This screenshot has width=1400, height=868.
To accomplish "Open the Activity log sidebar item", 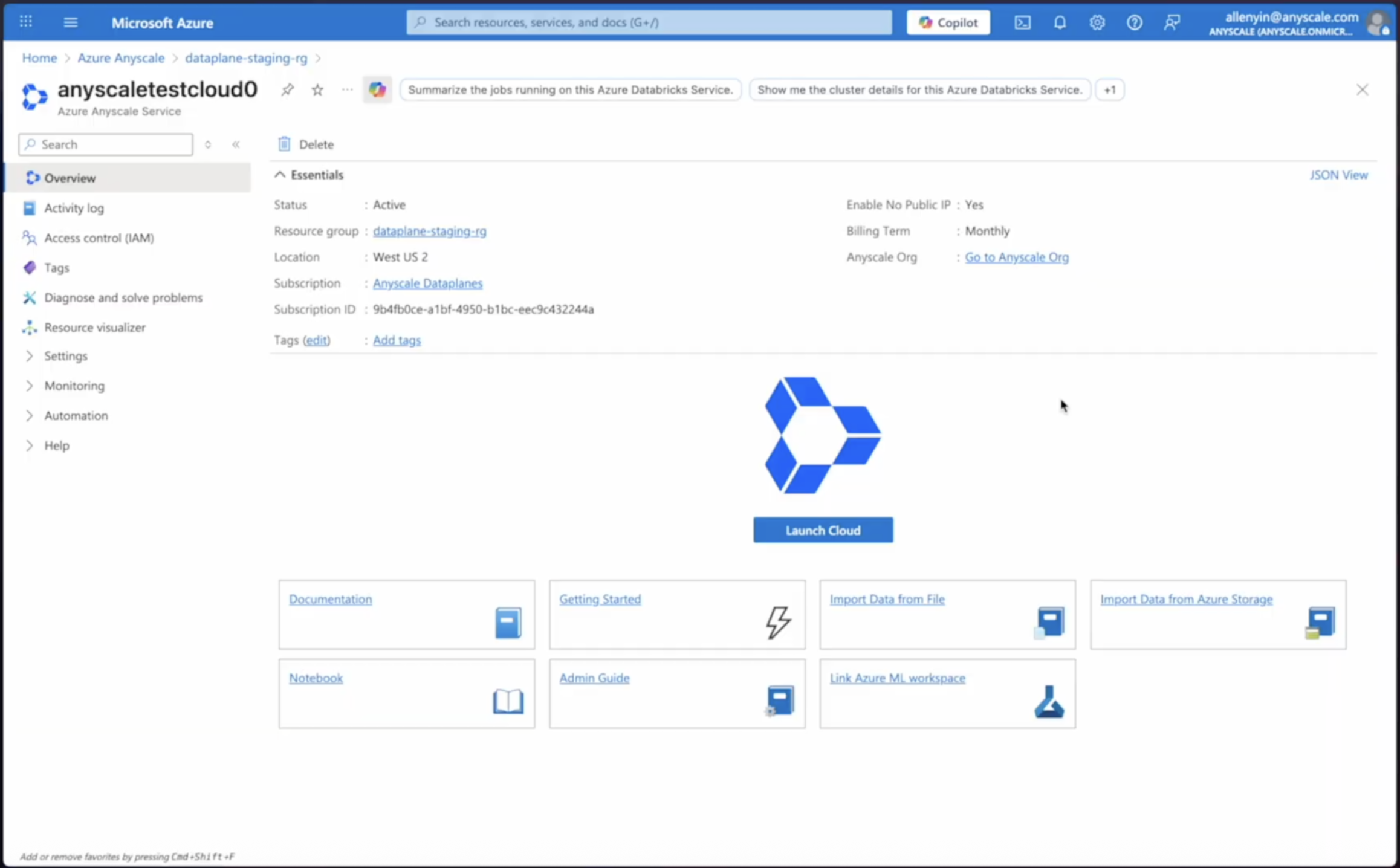I will coord(73,207).
